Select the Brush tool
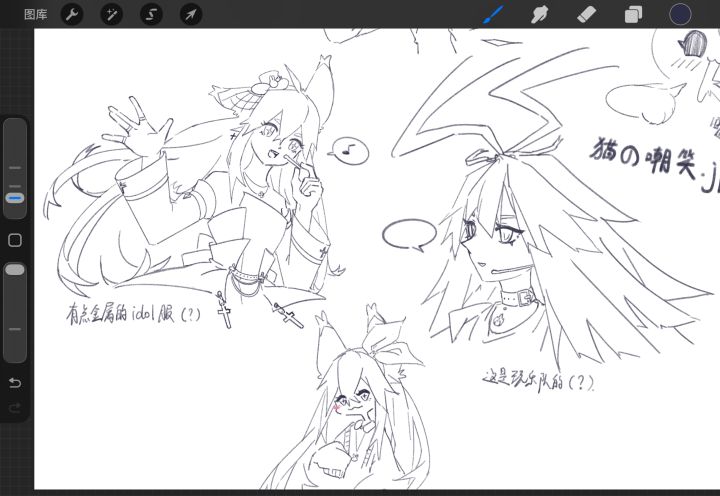The height and width of the screenshot is (496, 720). 494,15
